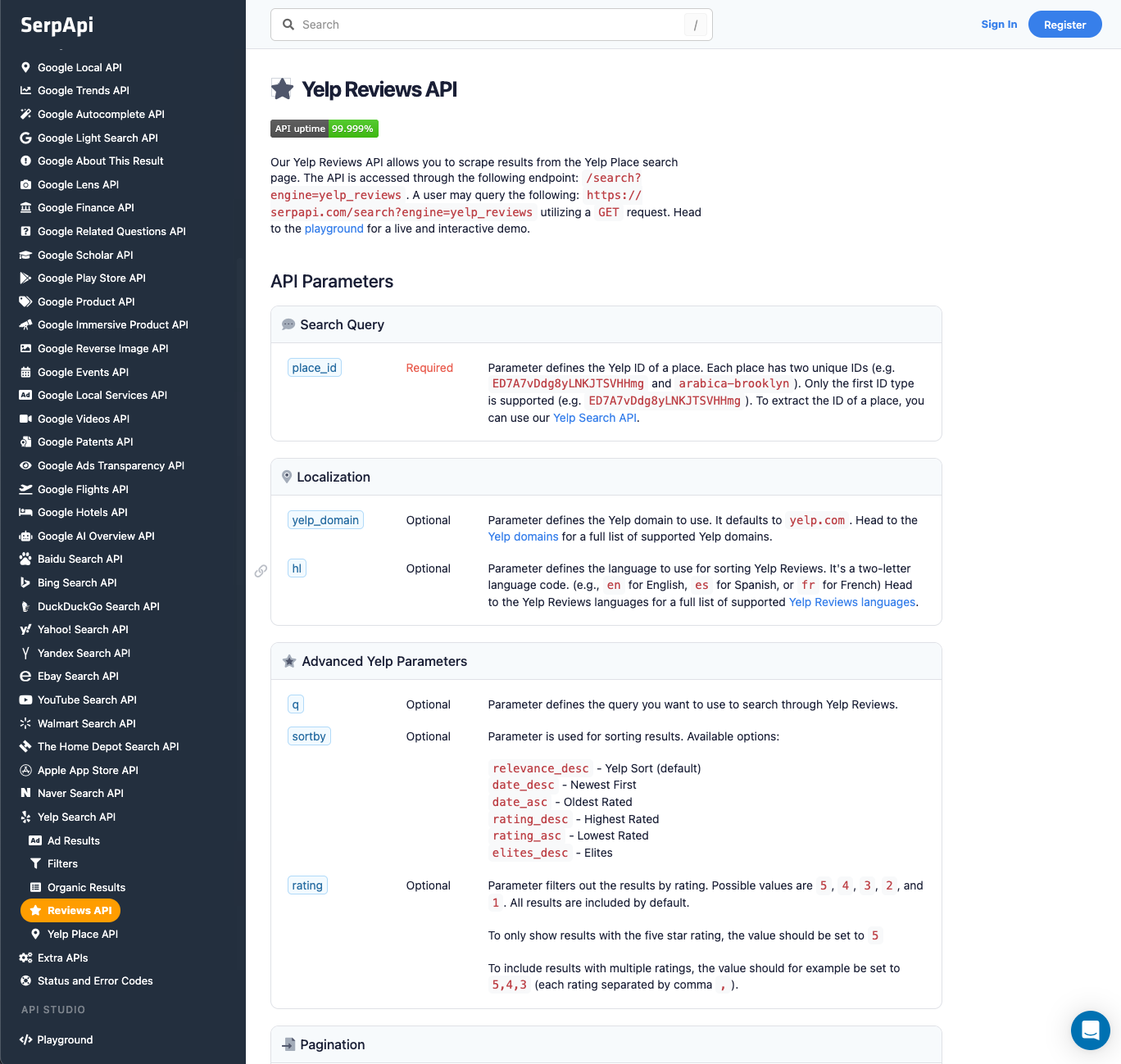Screen dimensions: 1121x1064
Task: Click the Bing Search API icon
Action: [x=25, y=582]
